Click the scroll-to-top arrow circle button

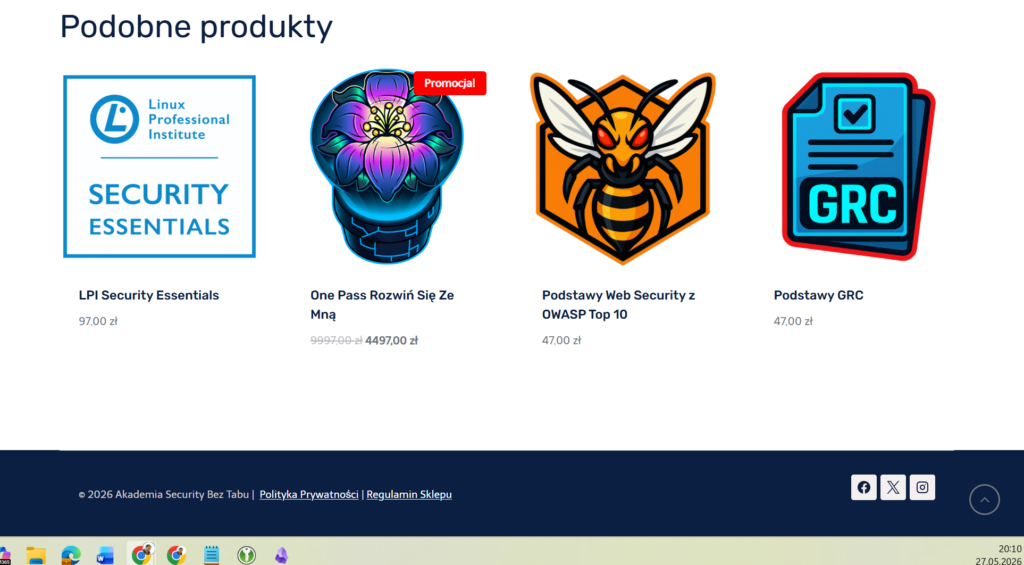pyautogui.click(x=984, y=500)
